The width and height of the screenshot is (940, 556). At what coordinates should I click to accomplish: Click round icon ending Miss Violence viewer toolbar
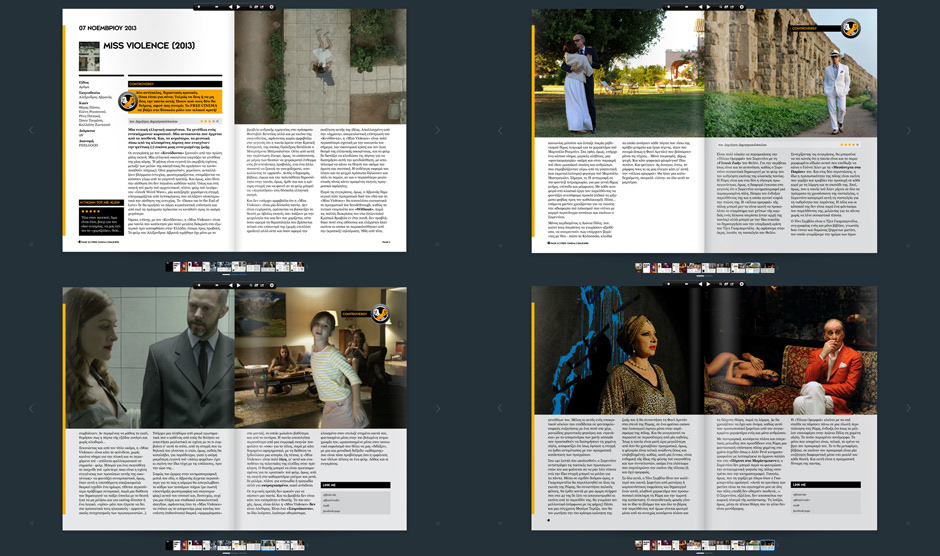pos(272,7)
